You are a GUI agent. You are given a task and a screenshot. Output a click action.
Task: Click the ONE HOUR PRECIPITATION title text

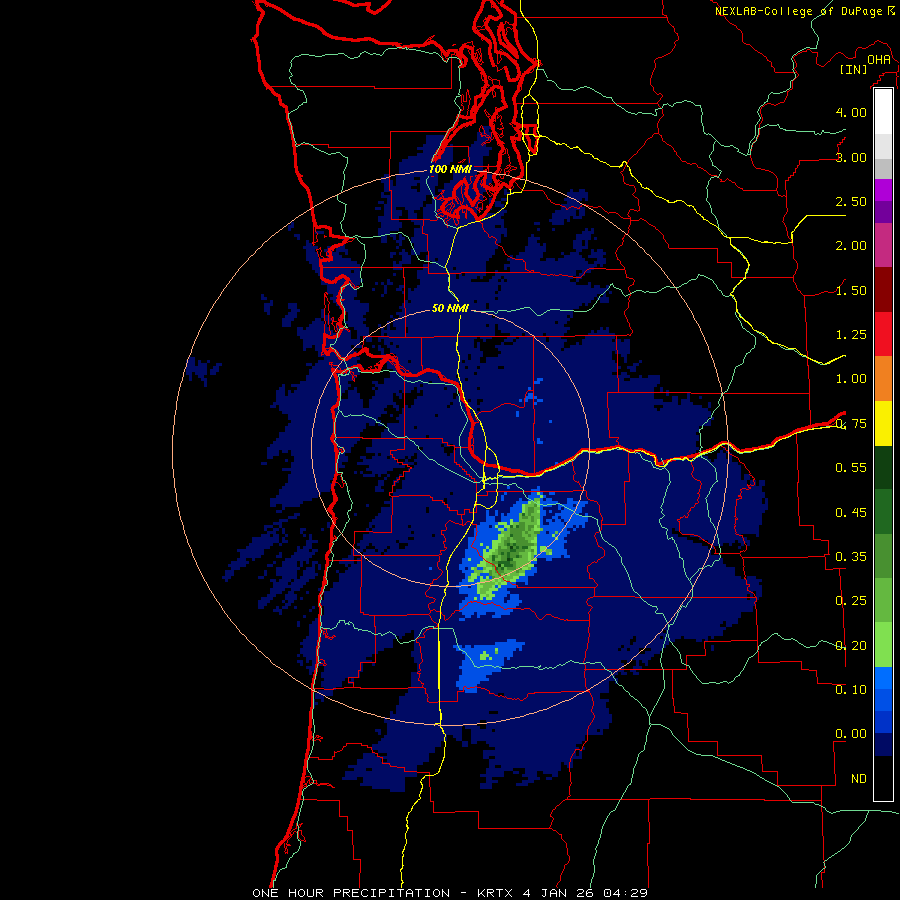point(351,893)
